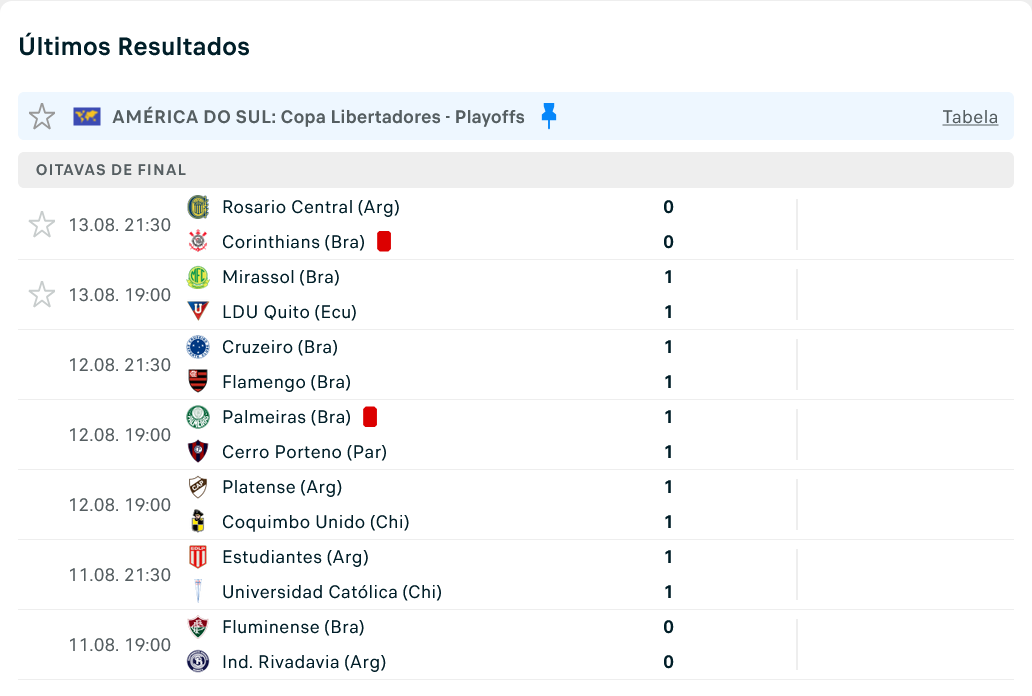Click the blue pin icon beside Playoffs
This screenshot has width=1032, height=696.
click(549, 116)
